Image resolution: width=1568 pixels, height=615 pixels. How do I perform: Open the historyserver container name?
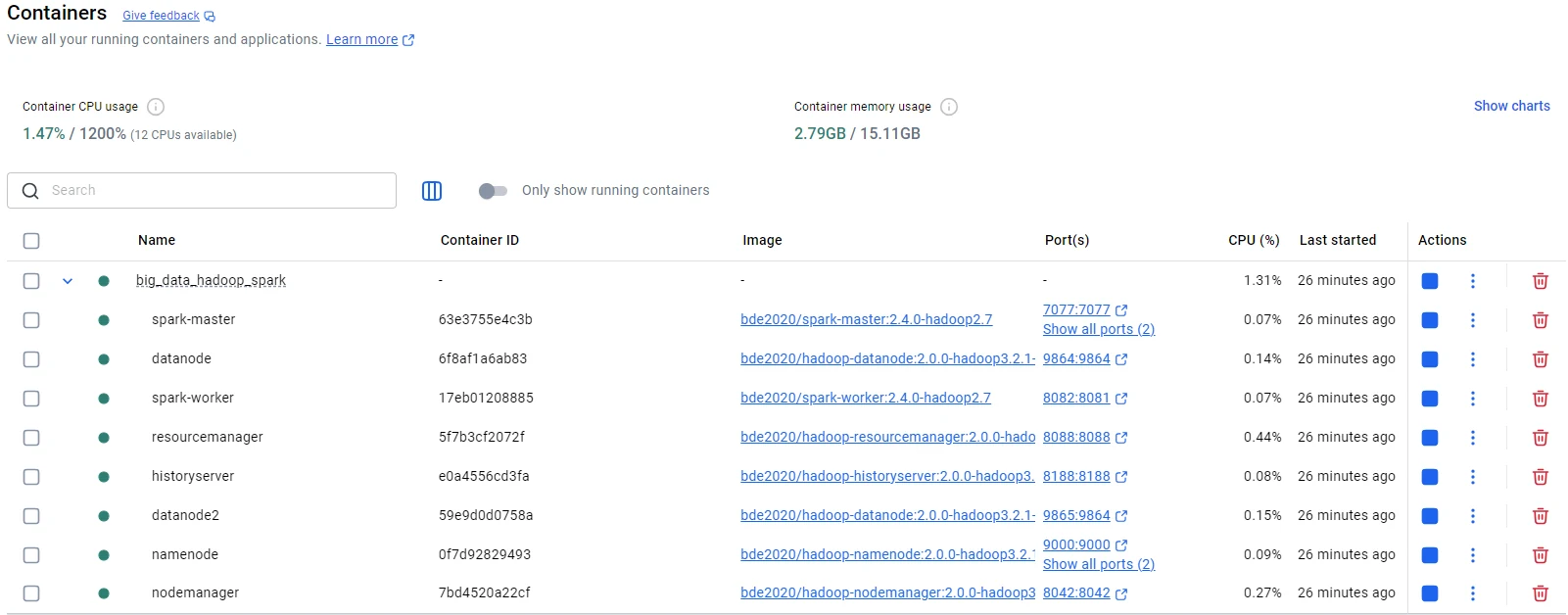pyautogui.click(x=193, y=477)
